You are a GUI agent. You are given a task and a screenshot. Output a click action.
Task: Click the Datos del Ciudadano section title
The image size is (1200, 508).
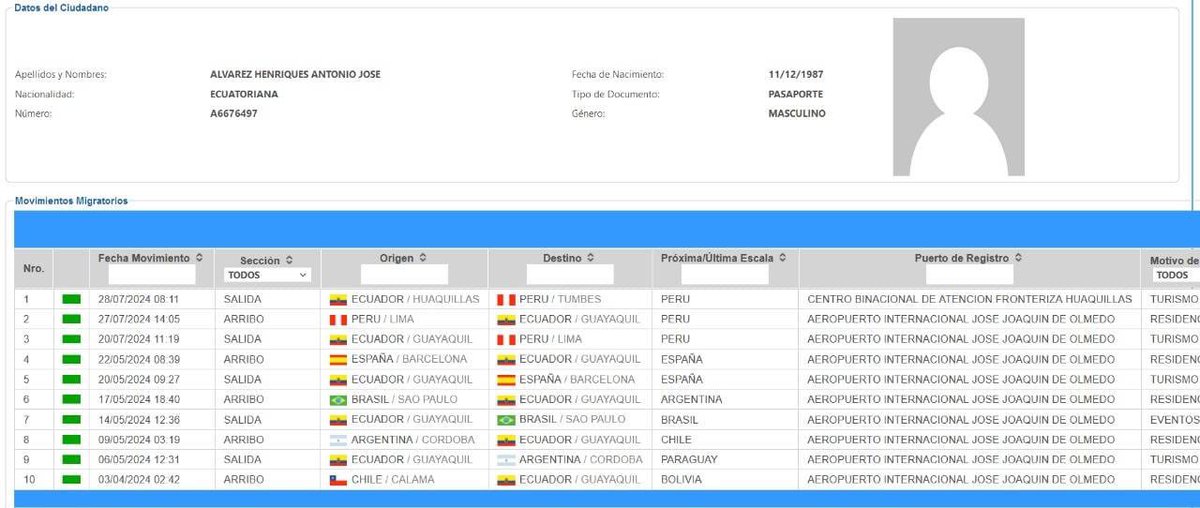click(x=61, y=8)
